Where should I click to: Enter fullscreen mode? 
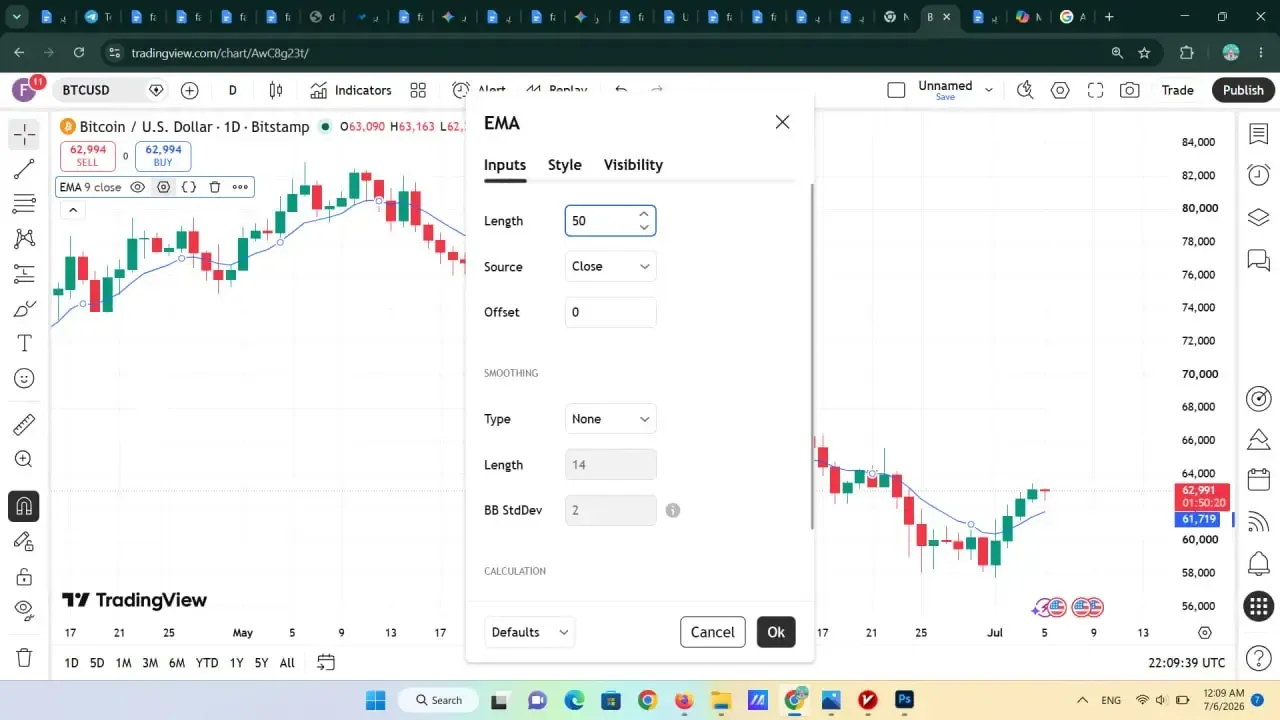point(1095,90)
